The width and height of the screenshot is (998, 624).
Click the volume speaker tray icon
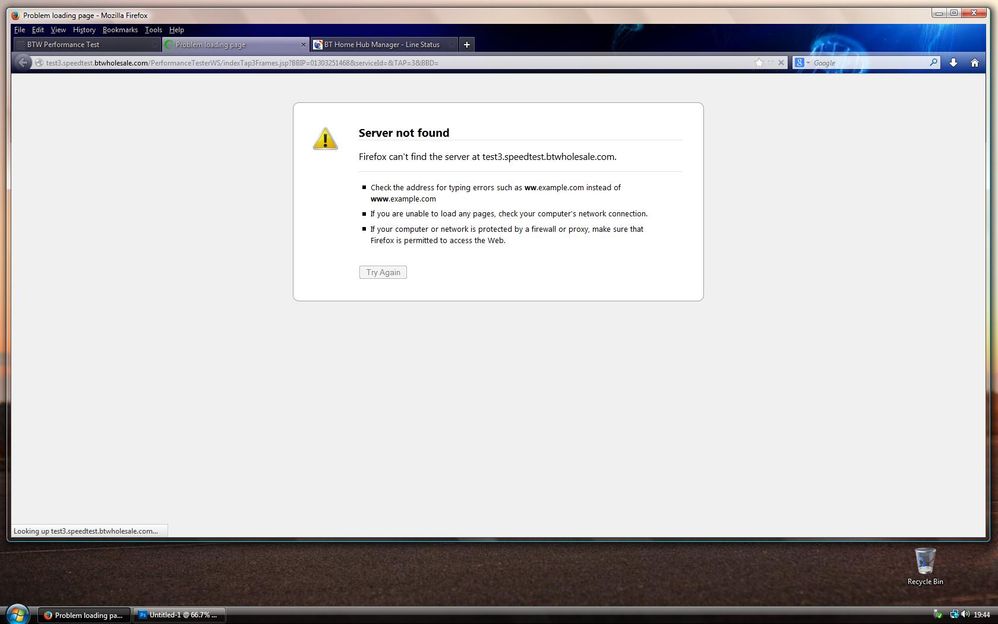(x=965, y=614)
